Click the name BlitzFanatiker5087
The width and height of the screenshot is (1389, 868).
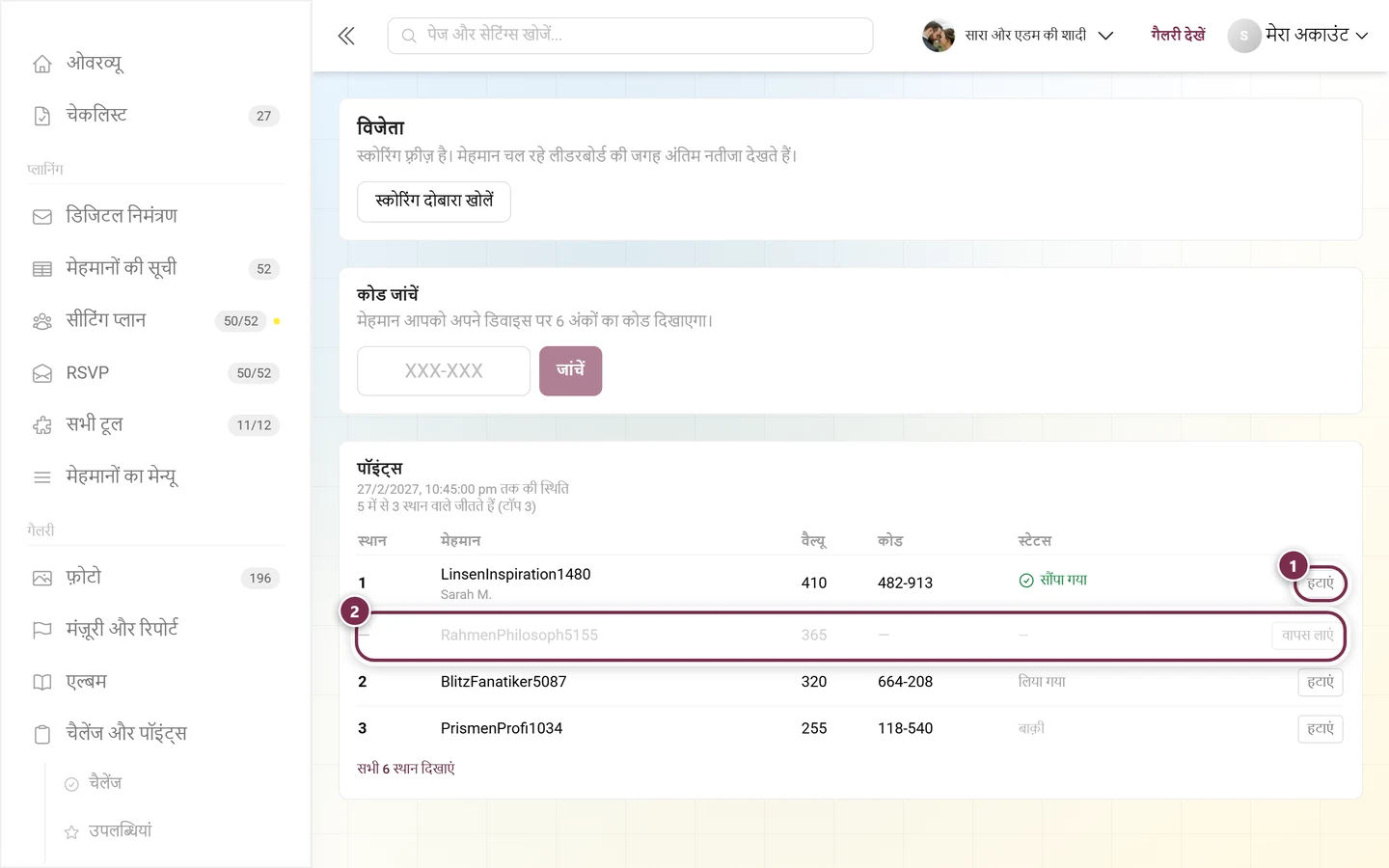(504, 682)
